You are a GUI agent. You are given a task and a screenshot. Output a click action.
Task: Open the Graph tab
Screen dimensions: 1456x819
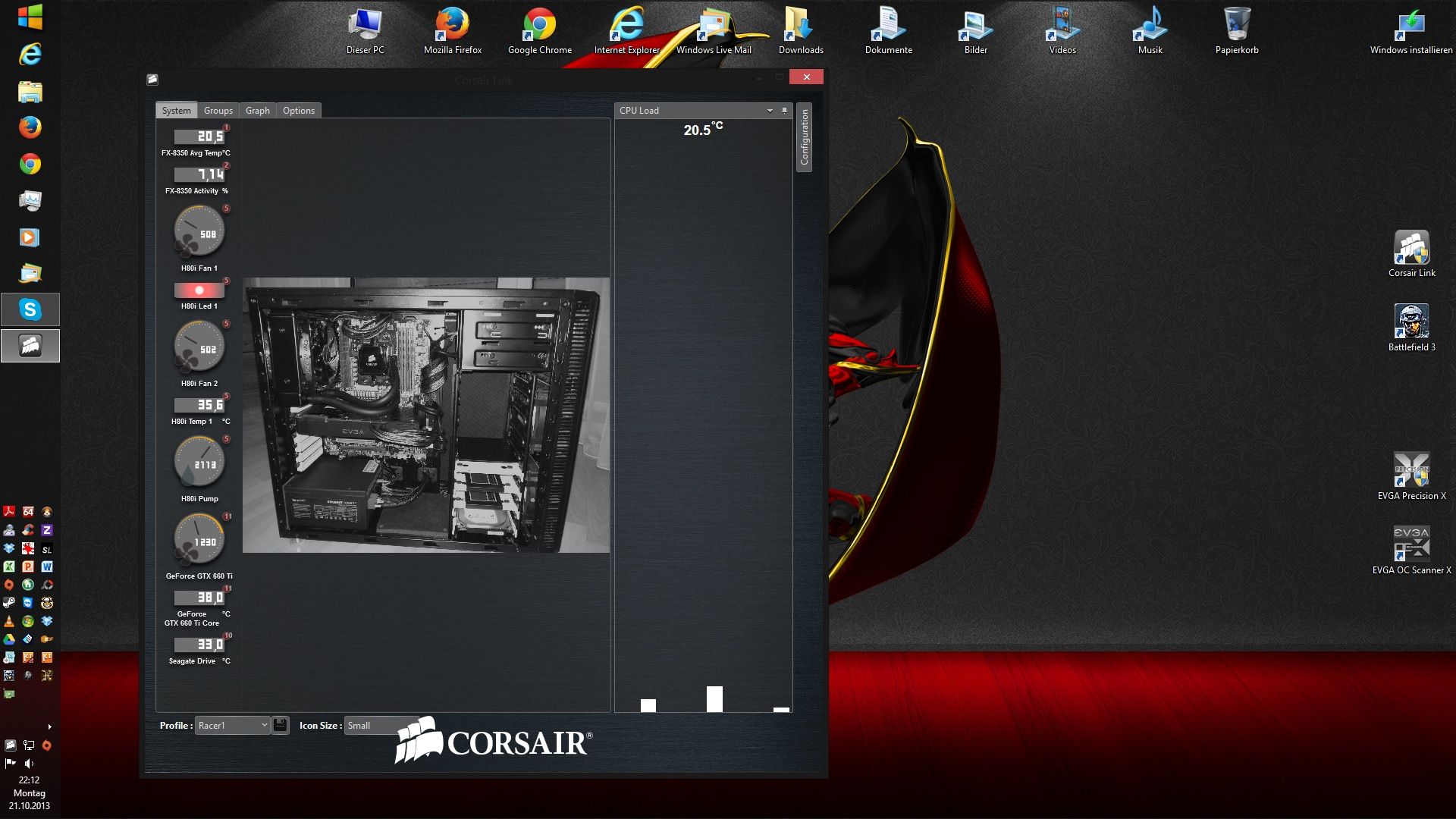258,111
